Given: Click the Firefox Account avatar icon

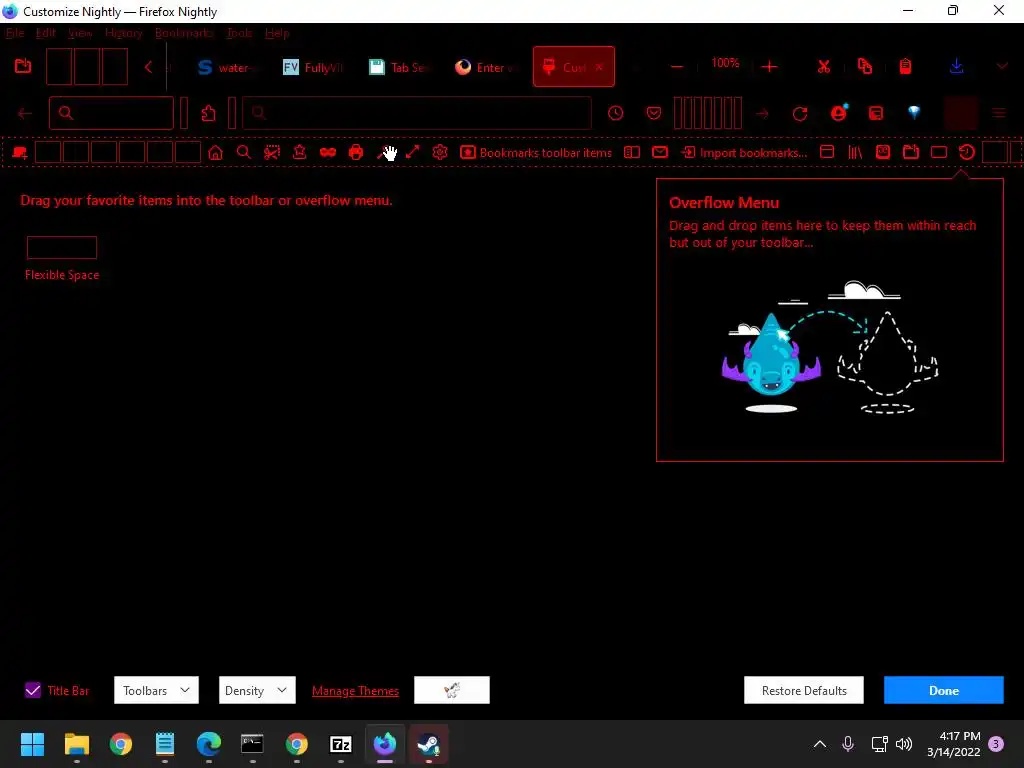Looking at the screenshot, I should (x=839, y=113).
